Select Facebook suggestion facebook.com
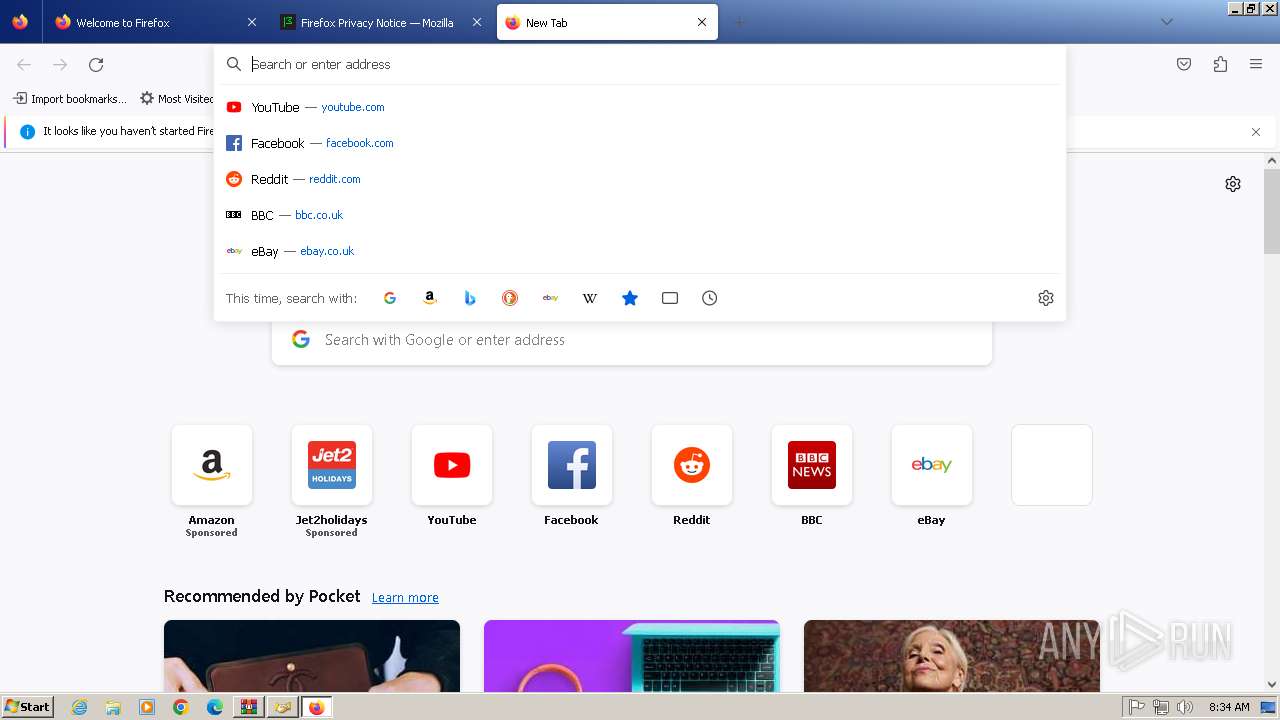The width and height of the screenshot is (1280, 720). pyautogui.click(x=640, y=143)
